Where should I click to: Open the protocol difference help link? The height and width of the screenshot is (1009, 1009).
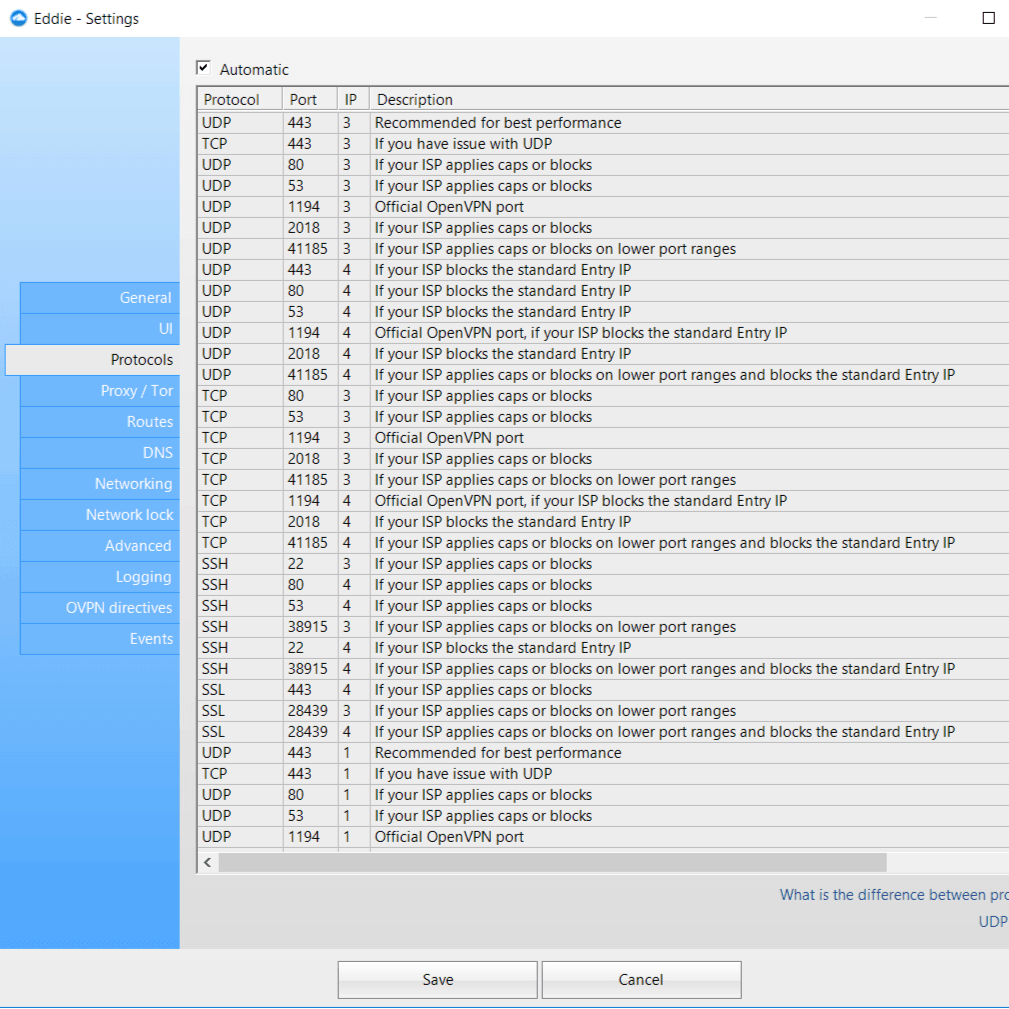tap(894, 894)
